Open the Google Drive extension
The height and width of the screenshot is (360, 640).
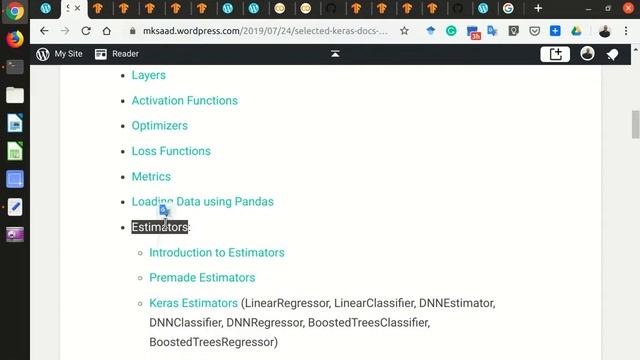(576, 31)
